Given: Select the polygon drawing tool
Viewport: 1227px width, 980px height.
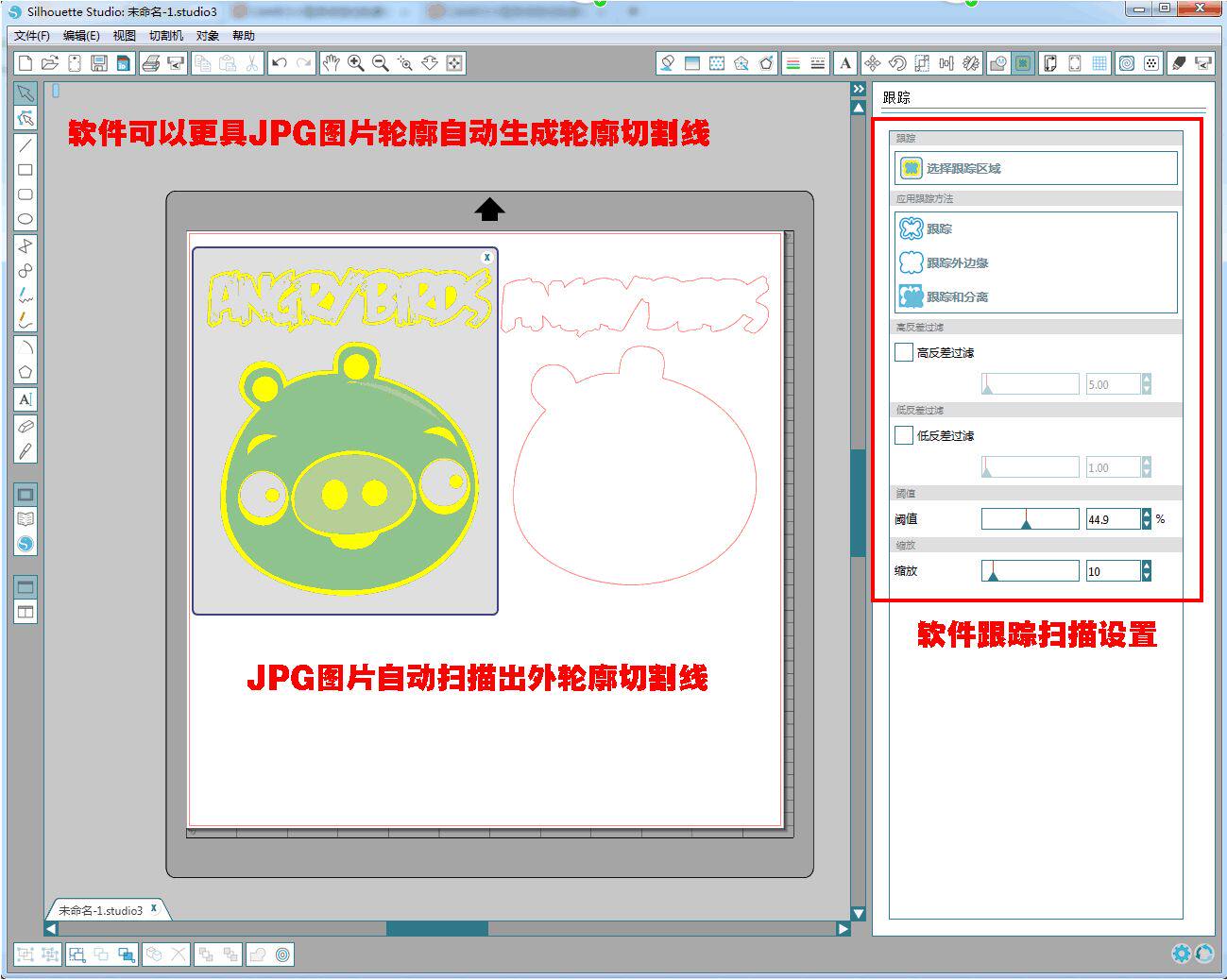Looking at the screenshot, I should [26, 245].
